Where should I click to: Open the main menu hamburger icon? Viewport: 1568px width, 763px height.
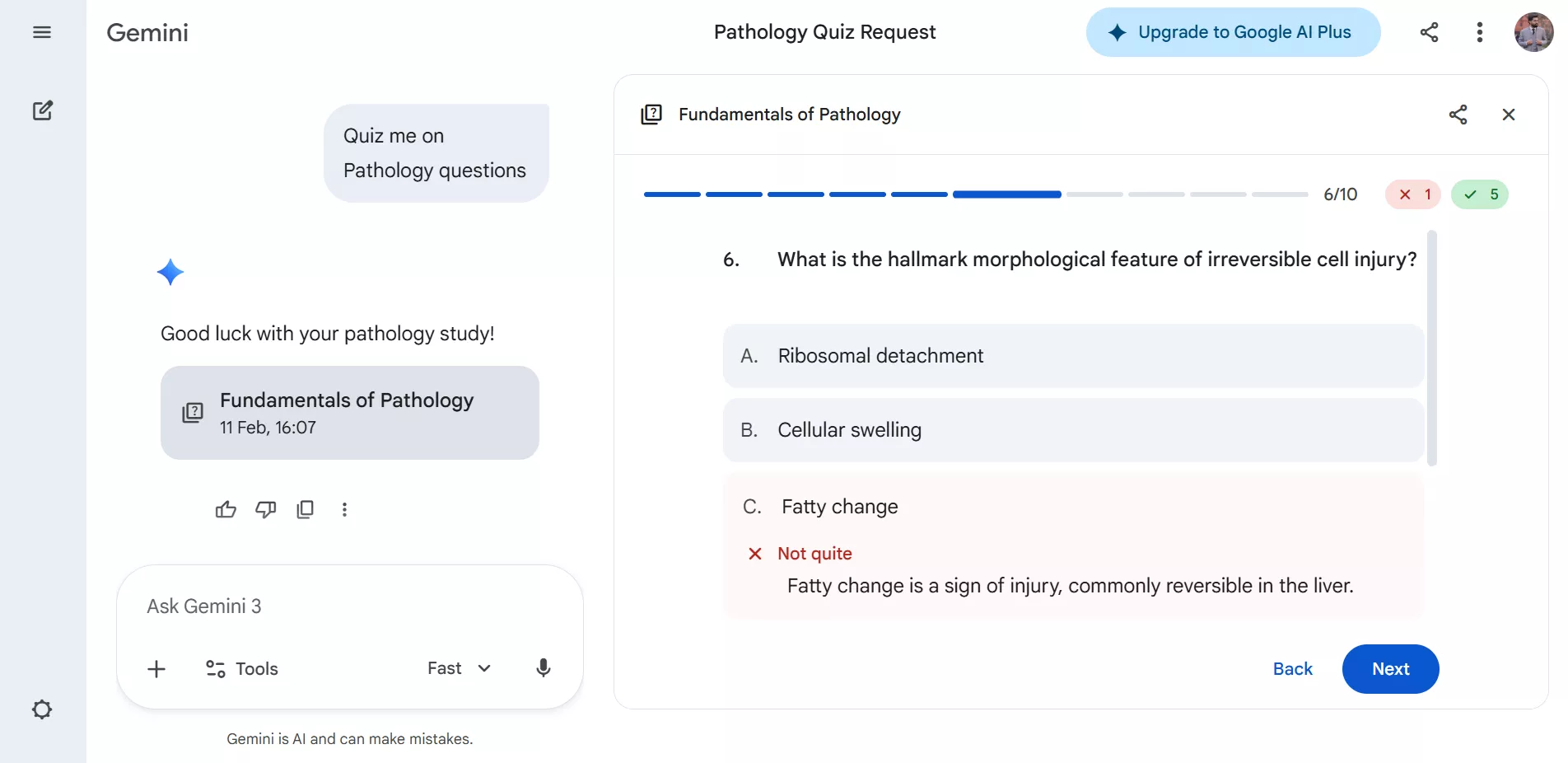(x=42, y=32)
